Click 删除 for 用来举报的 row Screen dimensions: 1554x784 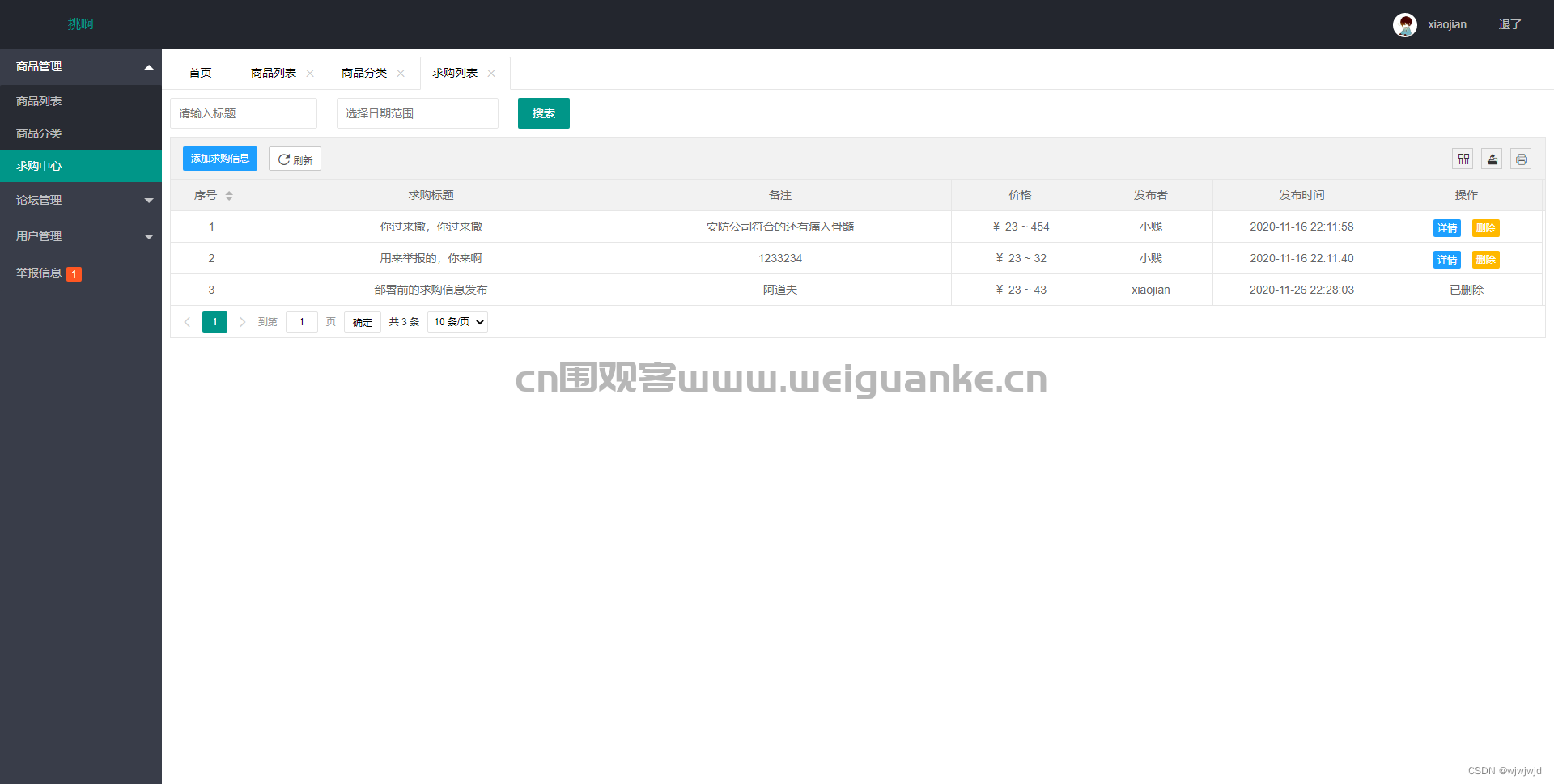(1486, 260)
